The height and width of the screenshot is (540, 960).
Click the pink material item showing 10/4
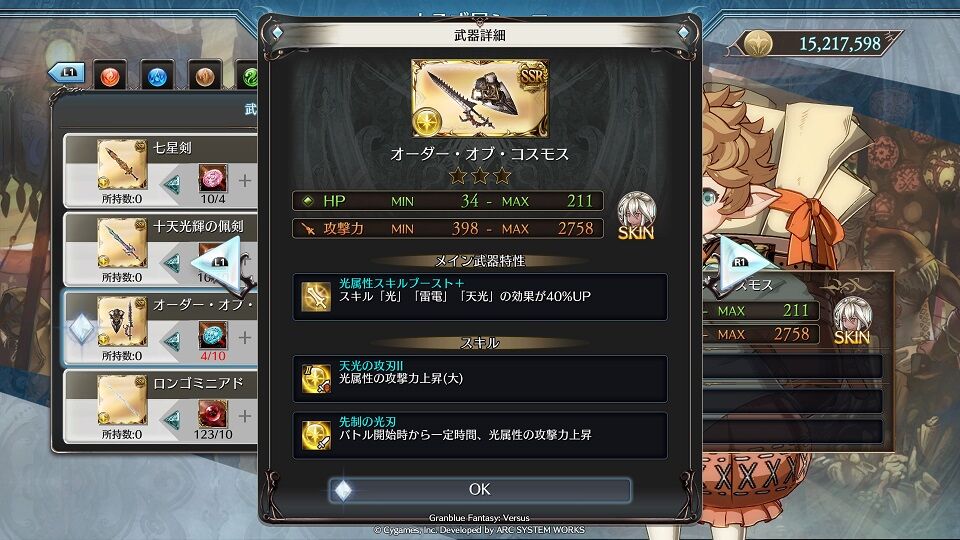click(x=213, y=178)
